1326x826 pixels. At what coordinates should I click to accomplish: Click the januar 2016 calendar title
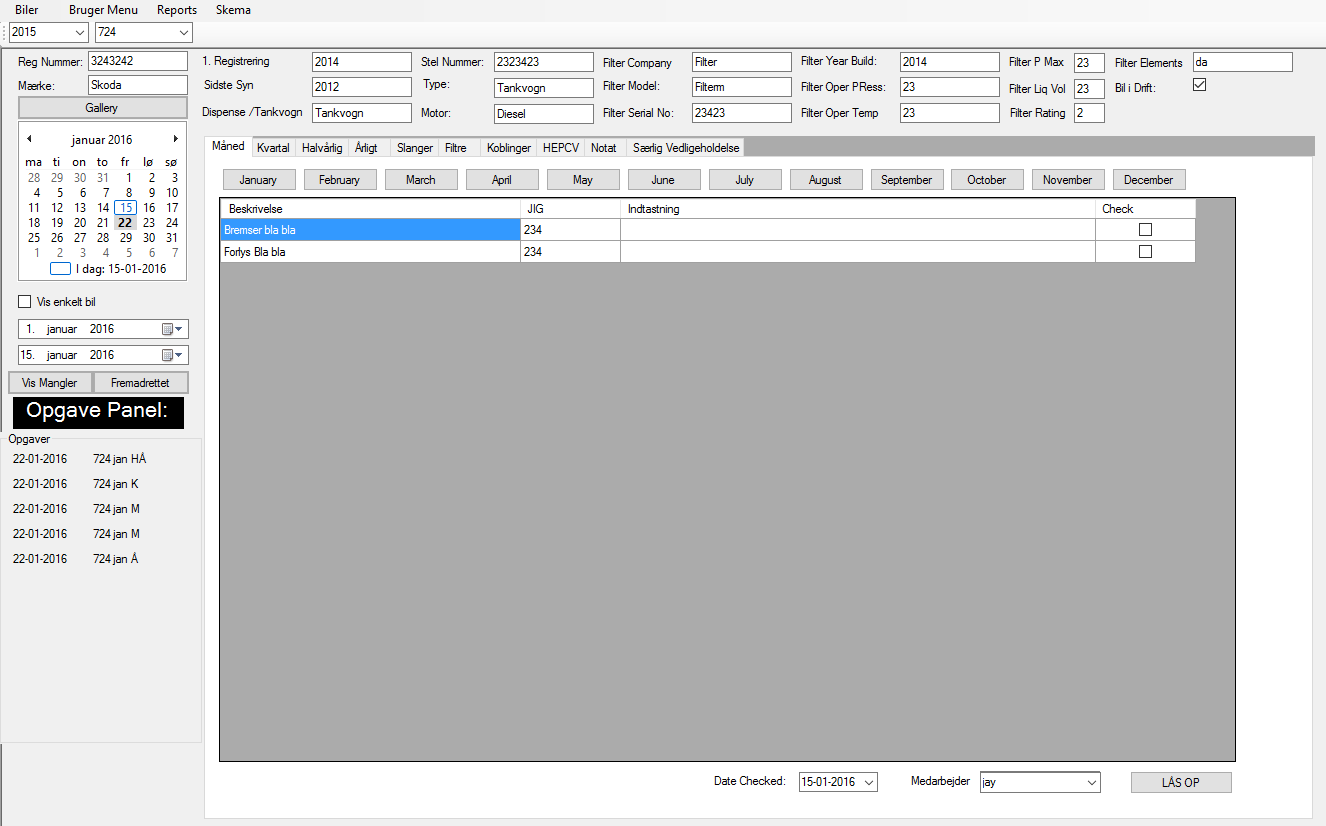pos(102,140)
